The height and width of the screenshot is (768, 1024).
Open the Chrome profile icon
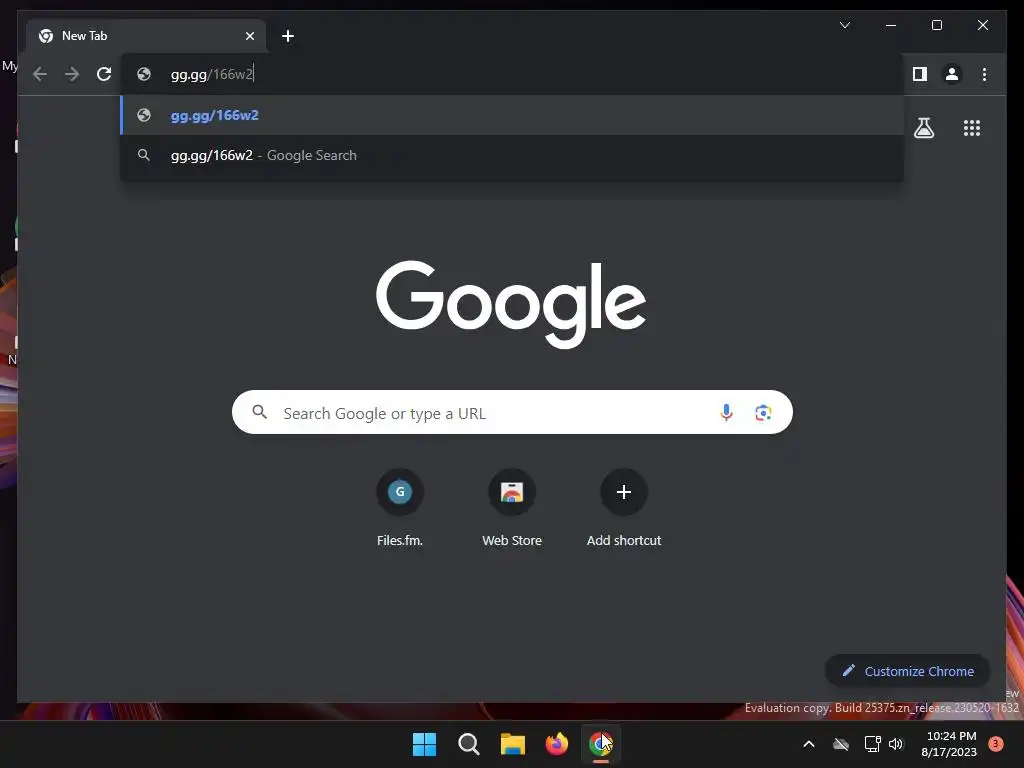point(952,74)
